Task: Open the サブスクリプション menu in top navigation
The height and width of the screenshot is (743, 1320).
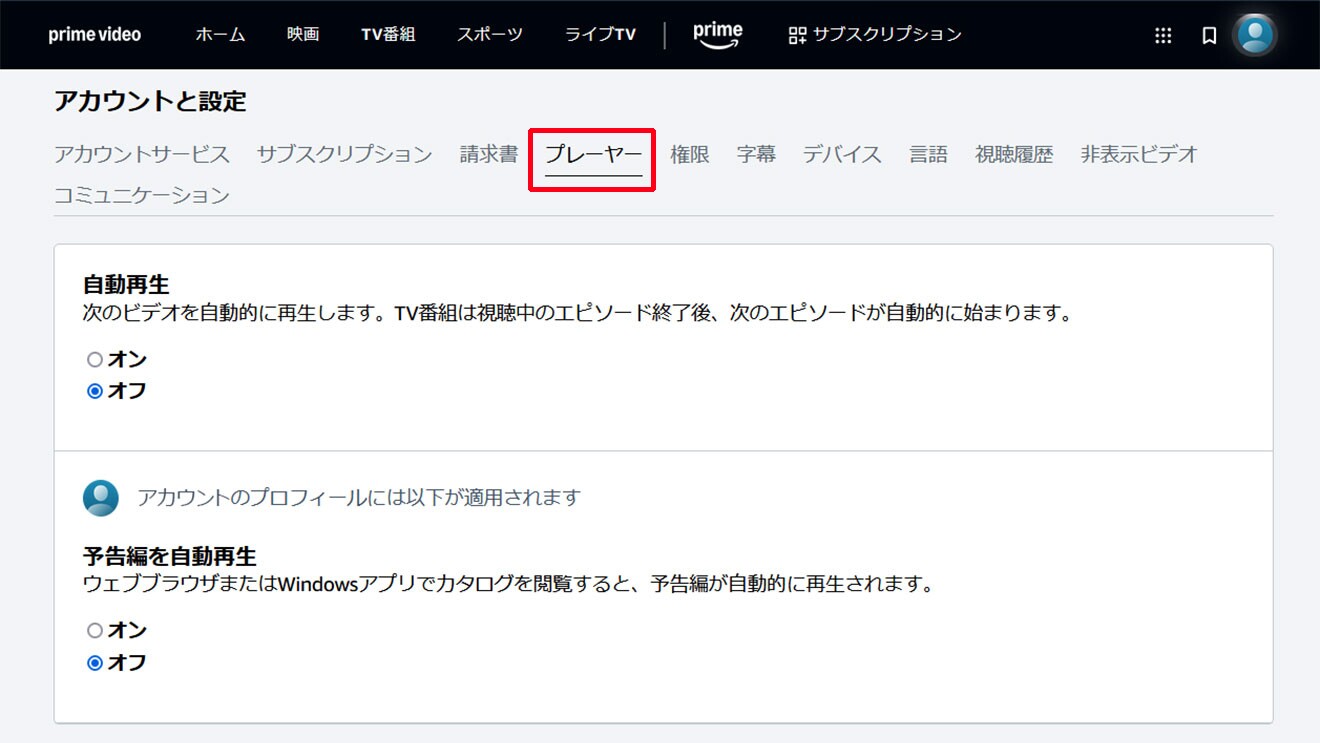Action: 875,35
